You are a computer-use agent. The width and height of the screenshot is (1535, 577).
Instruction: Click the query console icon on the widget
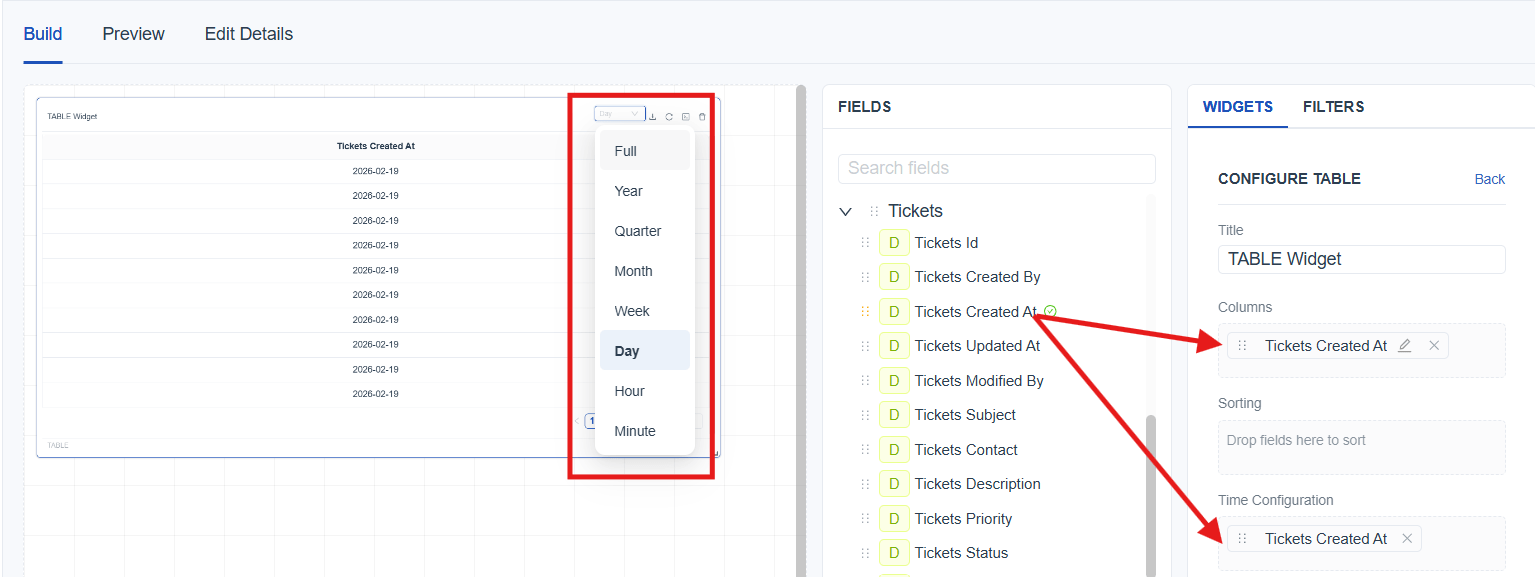pyautogui.click(x=686, y=117)
